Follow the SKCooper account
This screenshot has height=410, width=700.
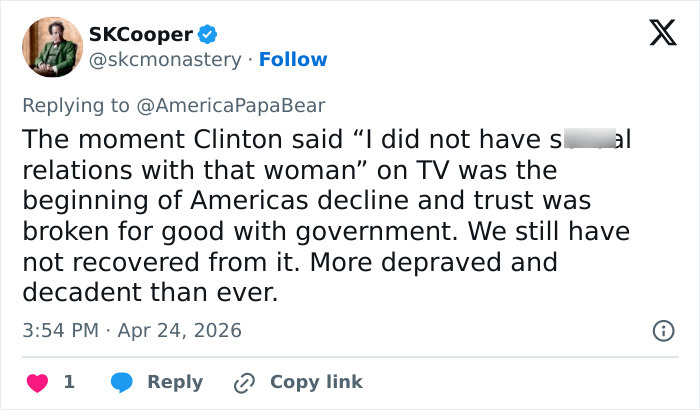point(293,59)
